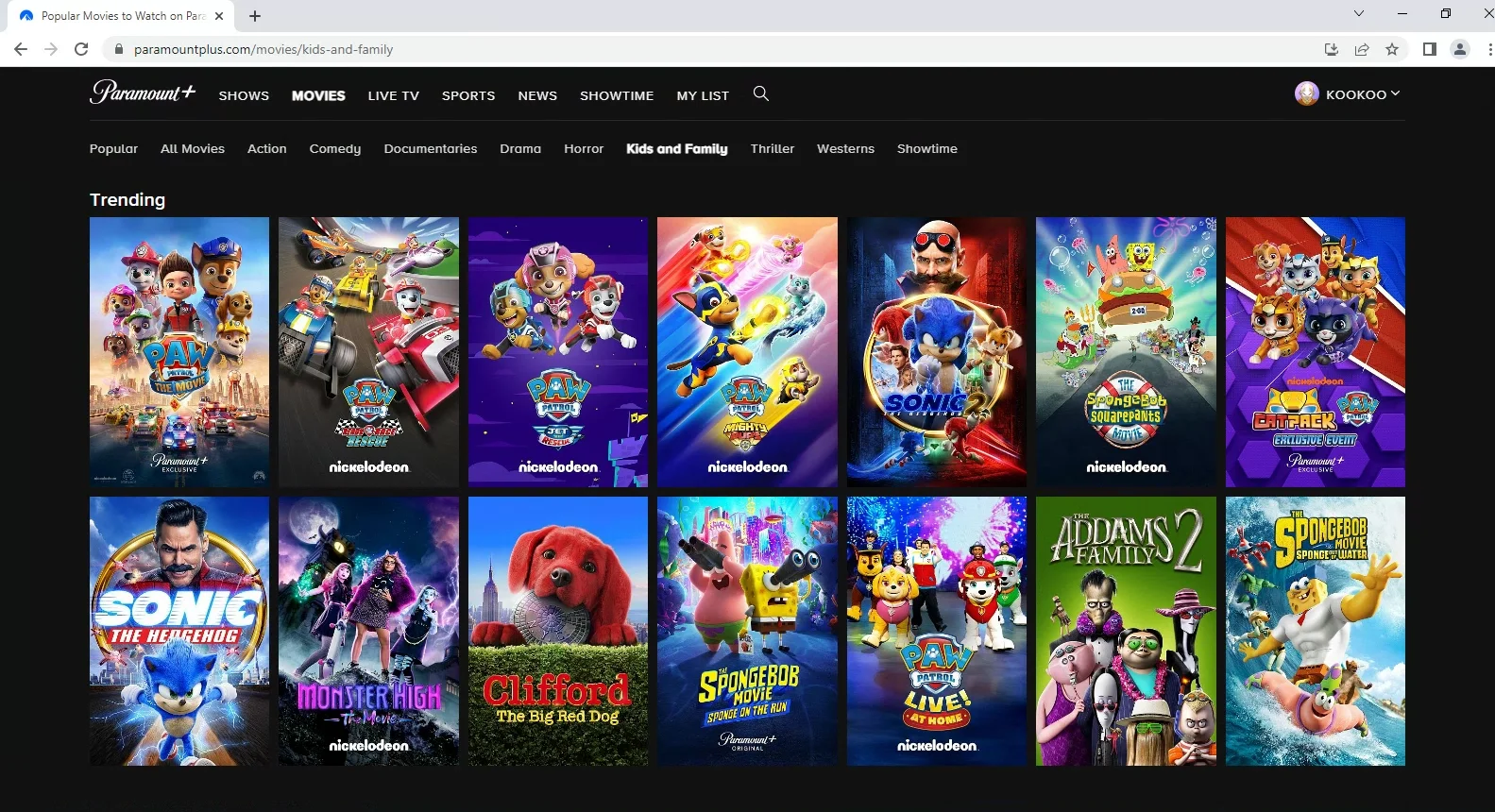Open MY LIST

703,95
